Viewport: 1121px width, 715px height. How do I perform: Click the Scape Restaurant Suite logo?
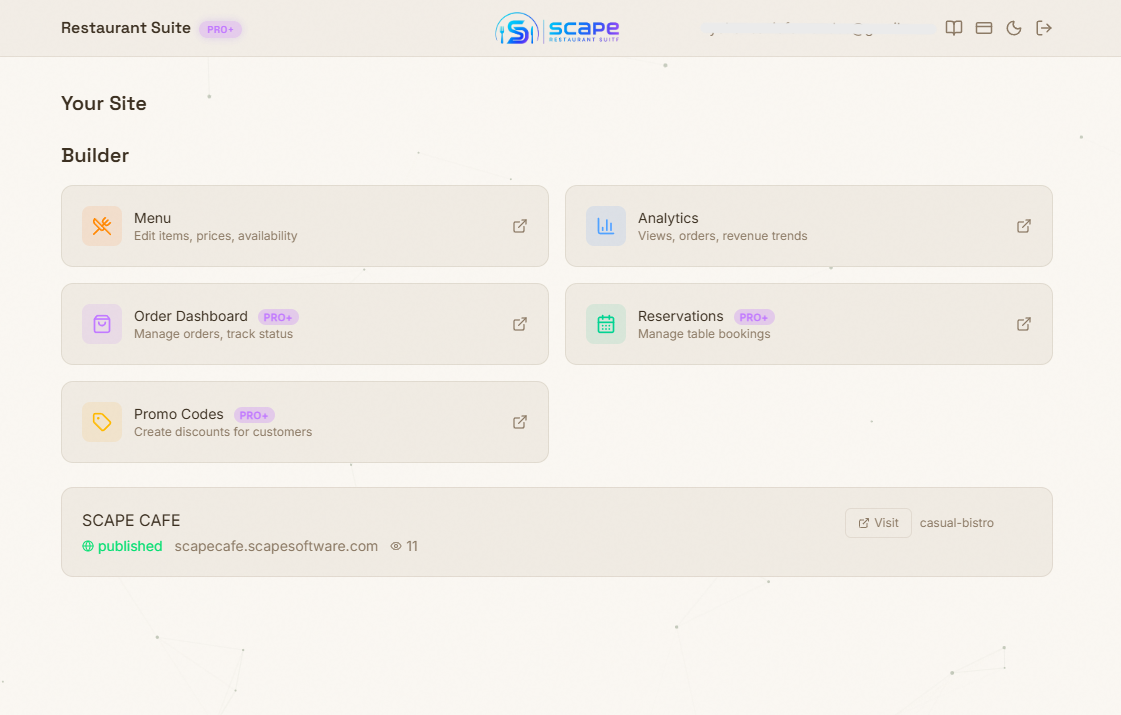(557, 29)
